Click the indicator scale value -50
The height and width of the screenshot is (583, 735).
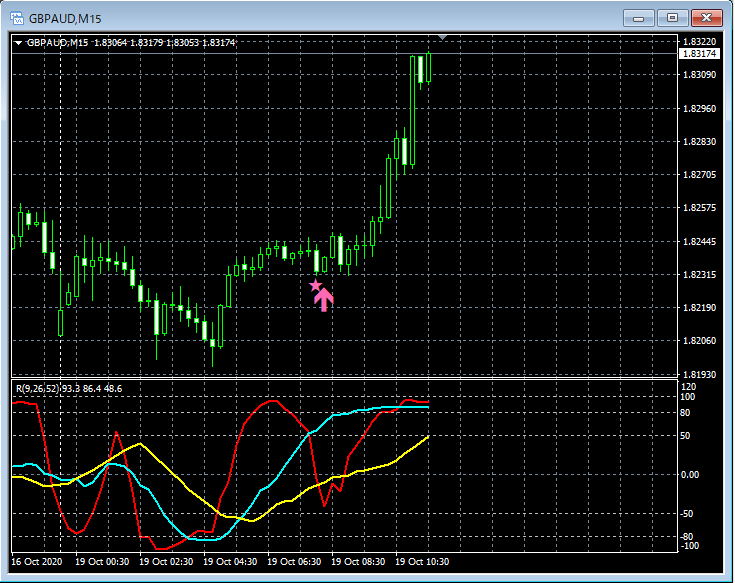687,514
